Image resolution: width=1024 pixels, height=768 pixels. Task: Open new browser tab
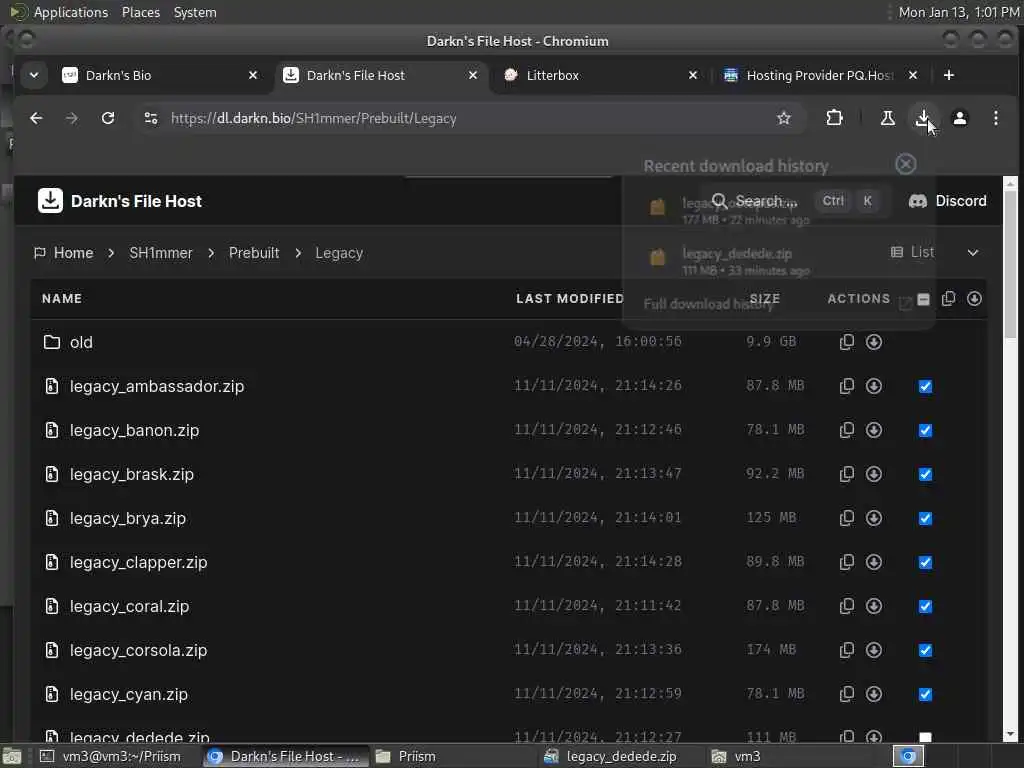pos(949,75)
